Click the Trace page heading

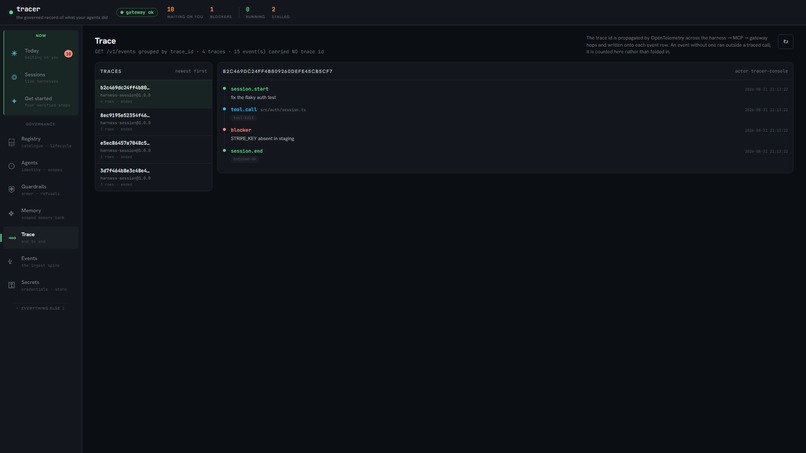tap(105, 41)
